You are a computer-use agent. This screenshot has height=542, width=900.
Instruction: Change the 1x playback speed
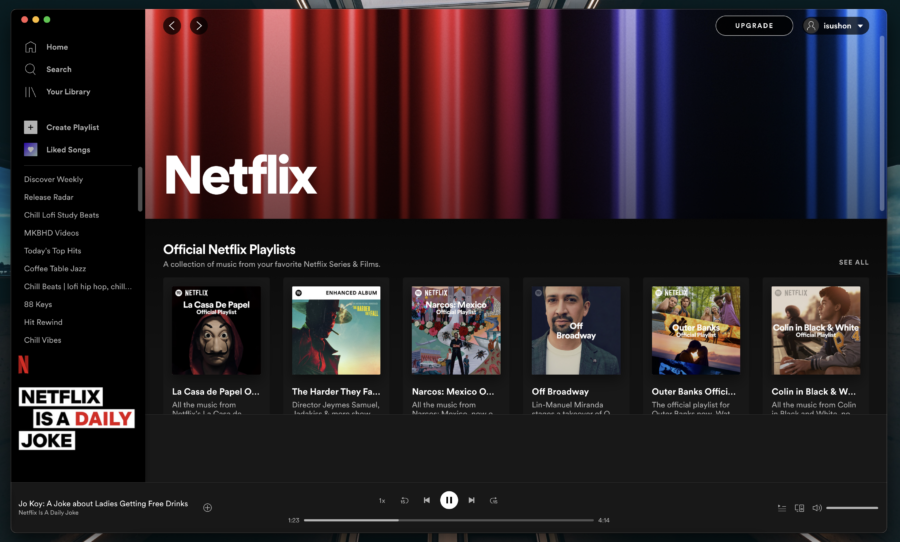(x=382, y=501)
